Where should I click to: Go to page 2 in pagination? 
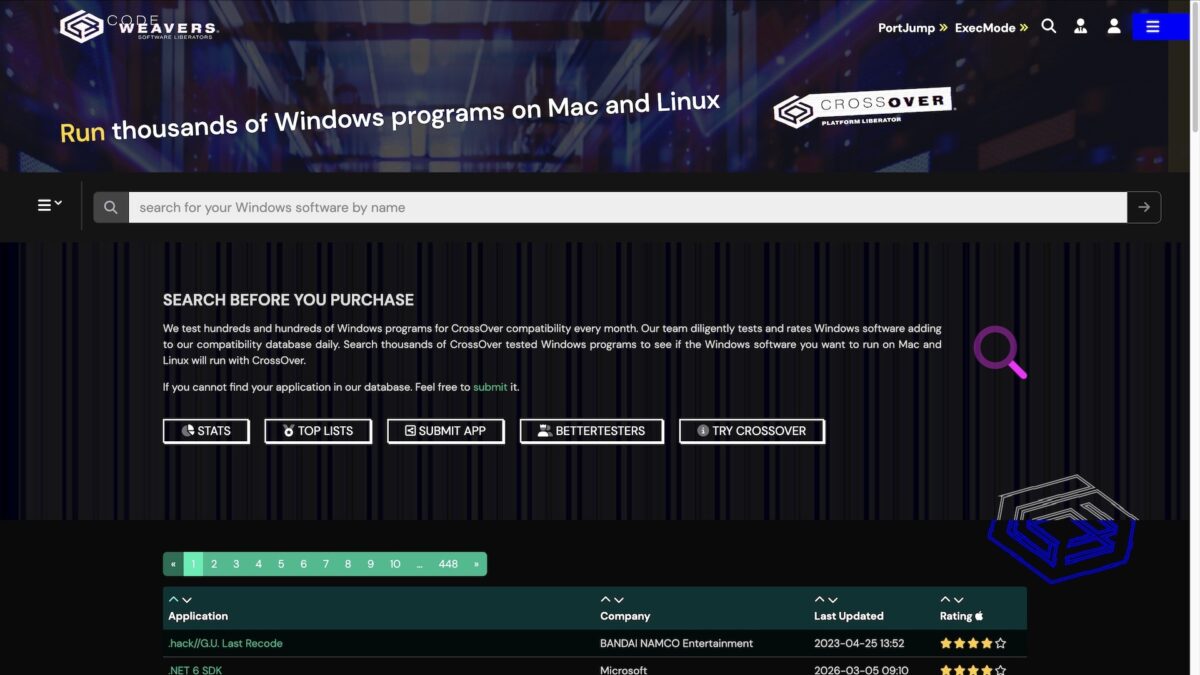click(x=214, y=564)
